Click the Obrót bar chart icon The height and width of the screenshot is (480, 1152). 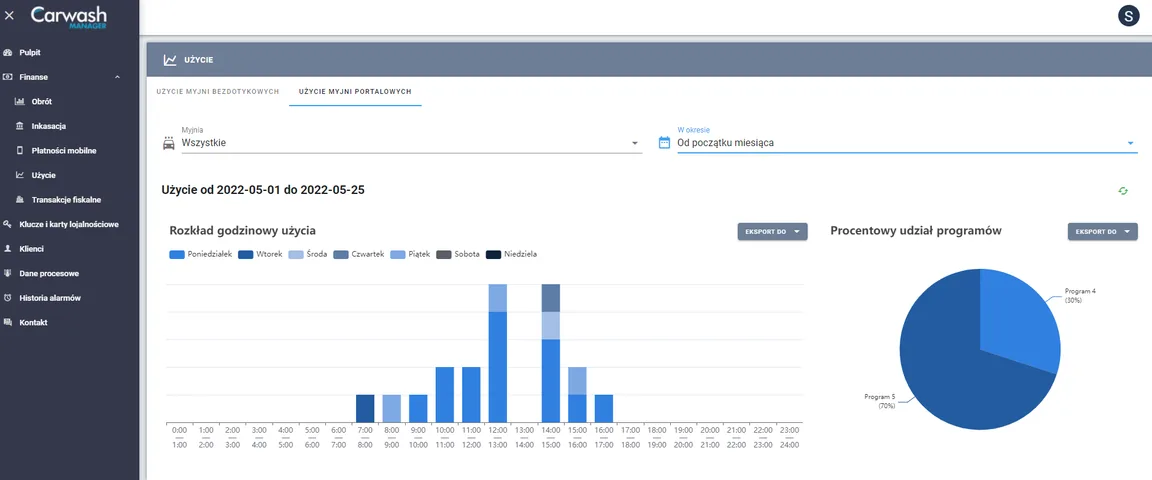click(20, 101)
